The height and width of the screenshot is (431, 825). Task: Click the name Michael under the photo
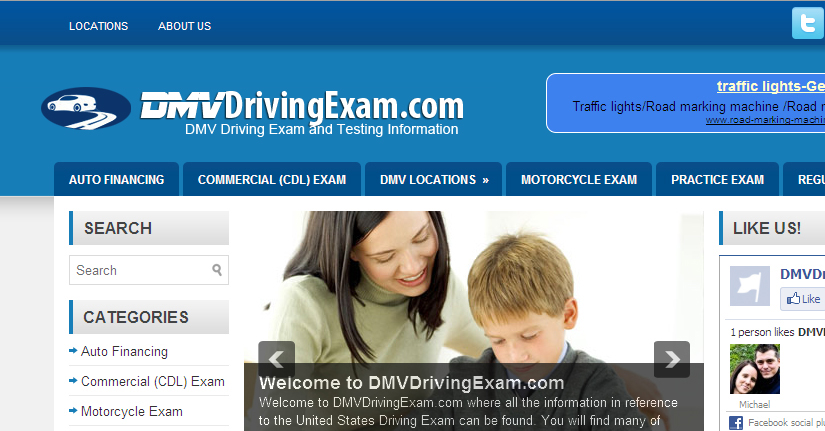click(754, 405)
